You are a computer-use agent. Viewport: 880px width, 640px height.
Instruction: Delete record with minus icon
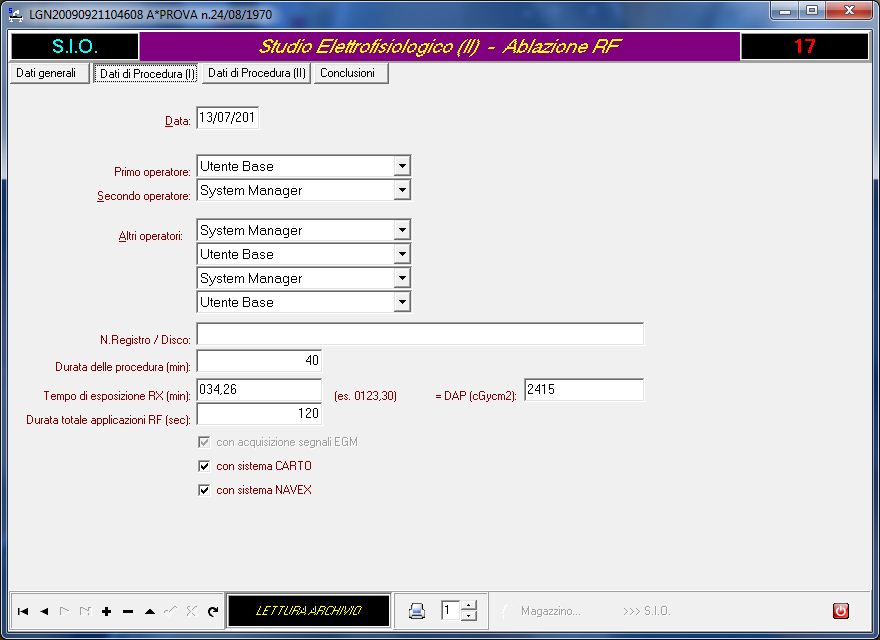pos(128,611)
